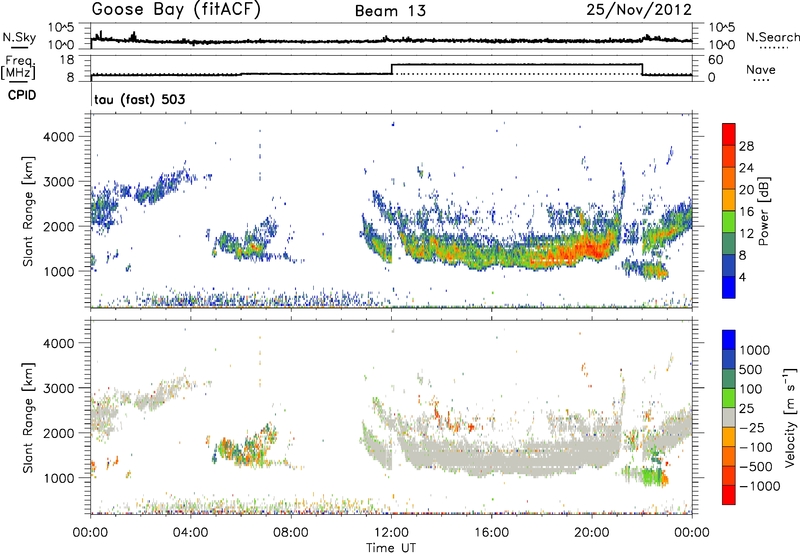
Task: Click the 'Beam 13' label
Action: coord(390,11)
